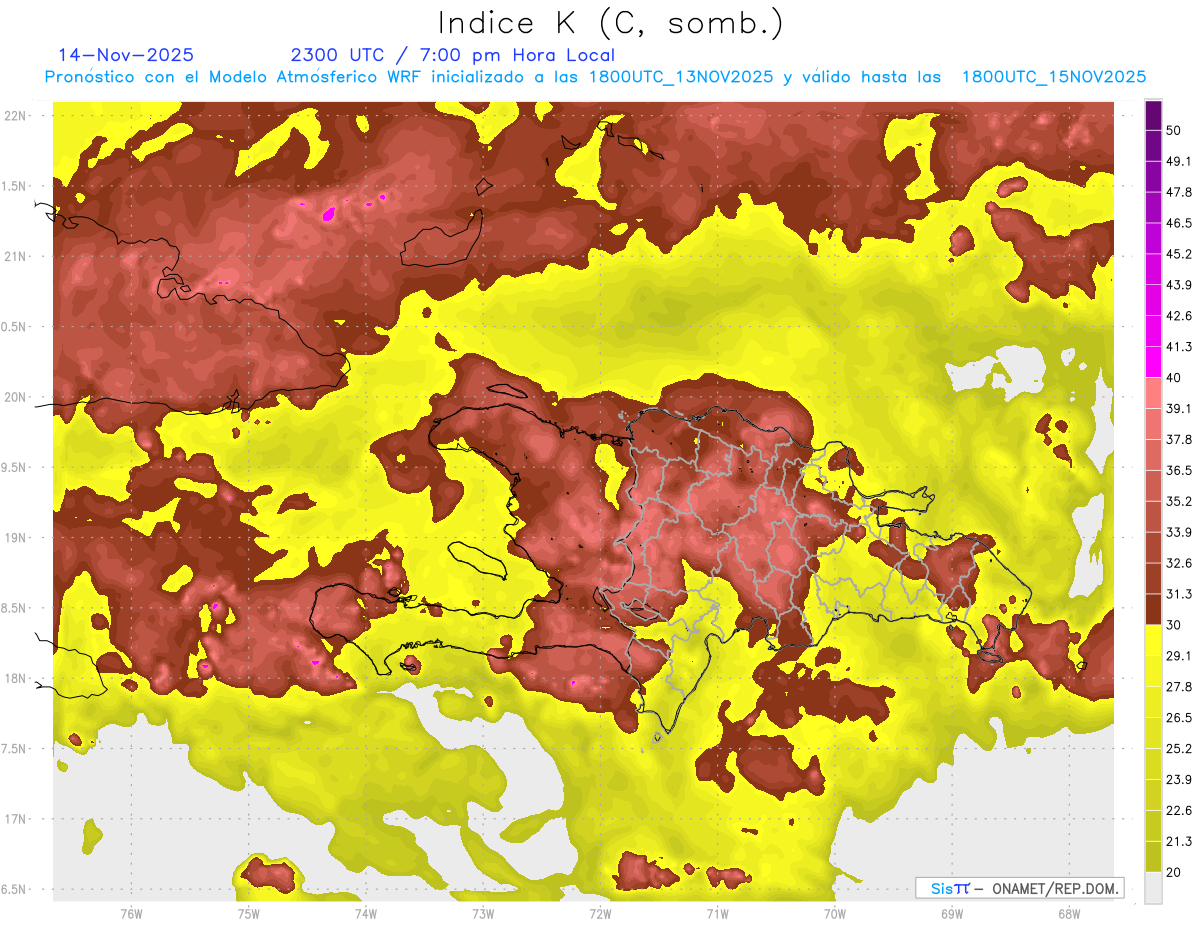Screen dimensions: 1200x927
Task: Click the colorbar value '21.3'
Action: (1178, 842)
